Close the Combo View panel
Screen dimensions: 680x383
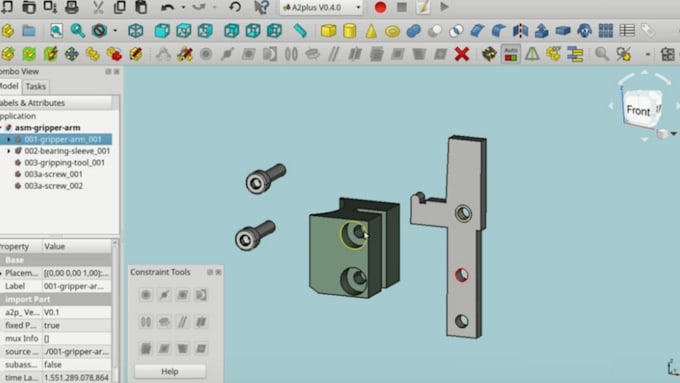[117, 72]
